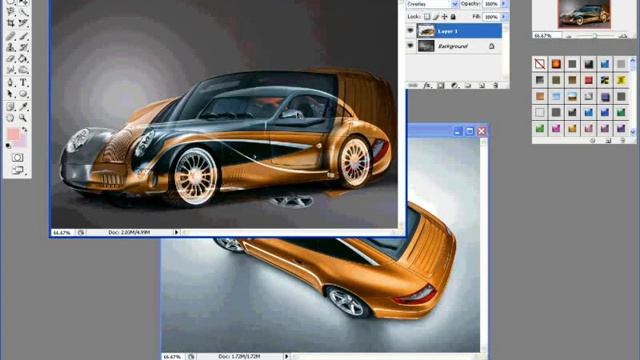Screen dimensions: 640x360
Task: Create a new layer
Action: point(482,85)
